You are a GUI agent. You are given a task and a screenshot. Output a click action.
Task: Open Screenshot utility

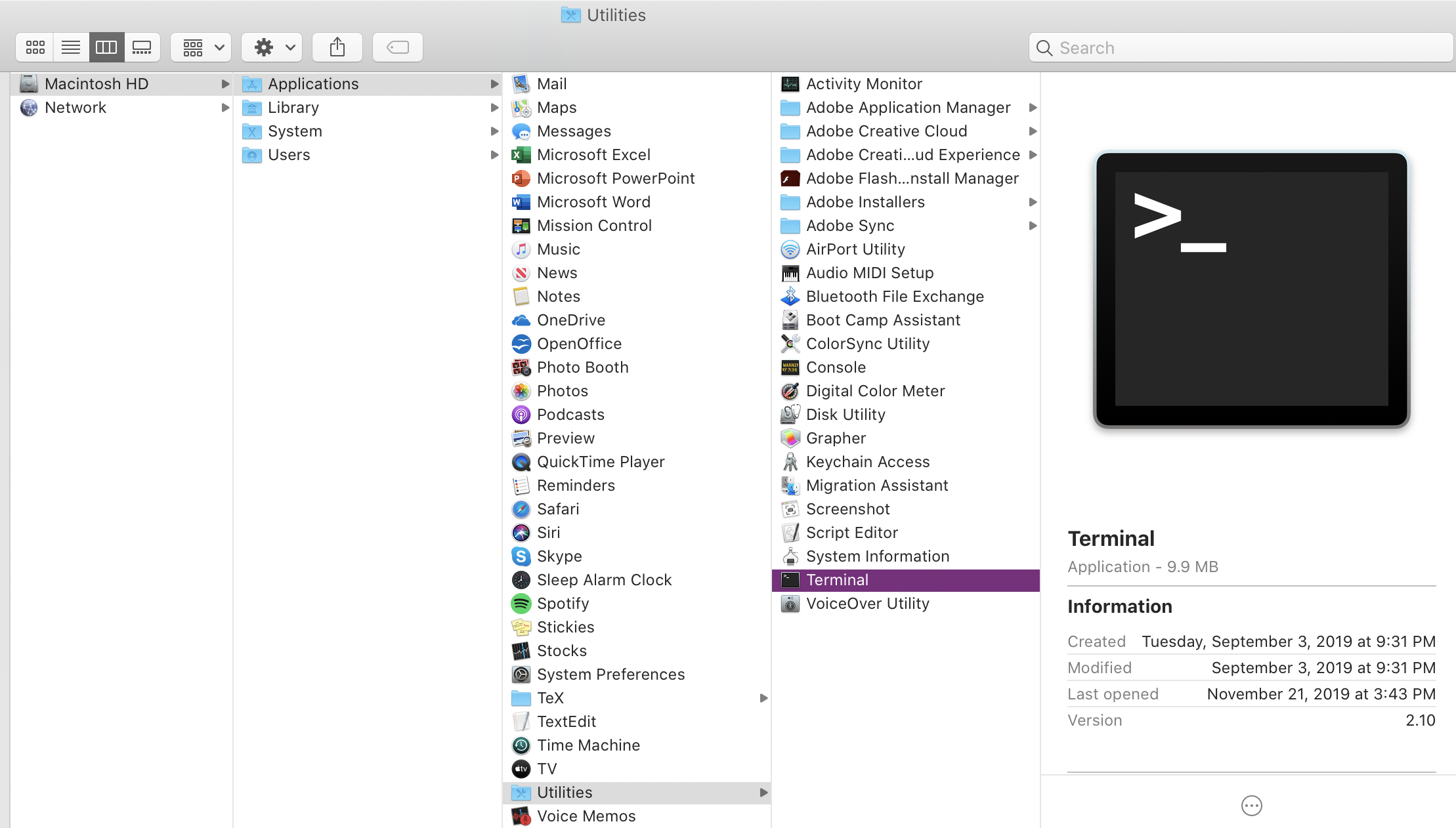pyautogui.click(x=847, y=508)
